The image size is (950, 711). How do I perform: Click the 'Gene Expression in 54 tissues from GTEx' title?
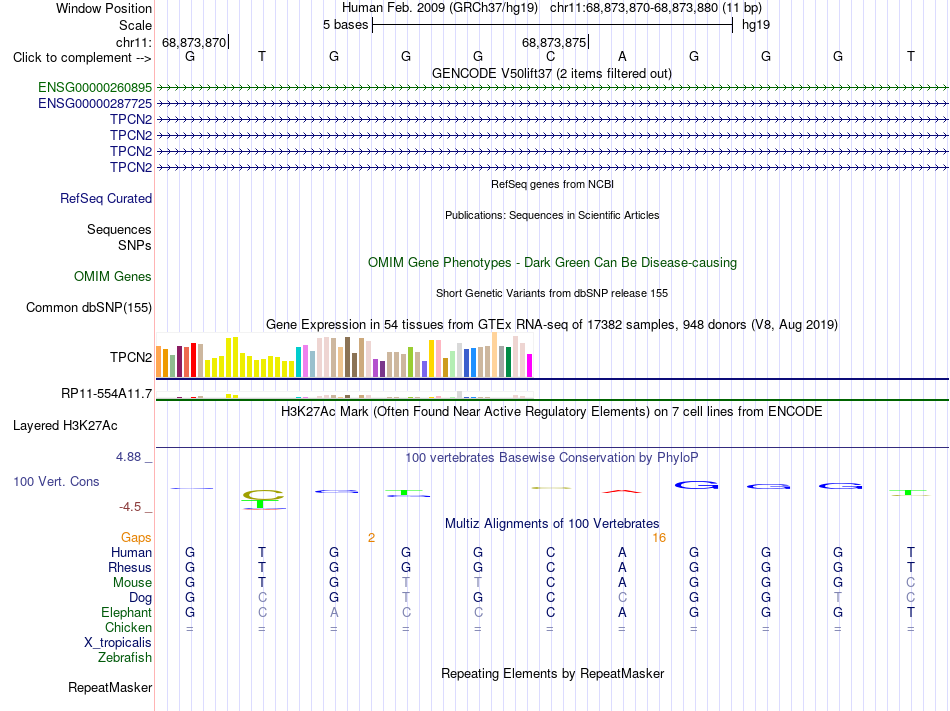552,325
